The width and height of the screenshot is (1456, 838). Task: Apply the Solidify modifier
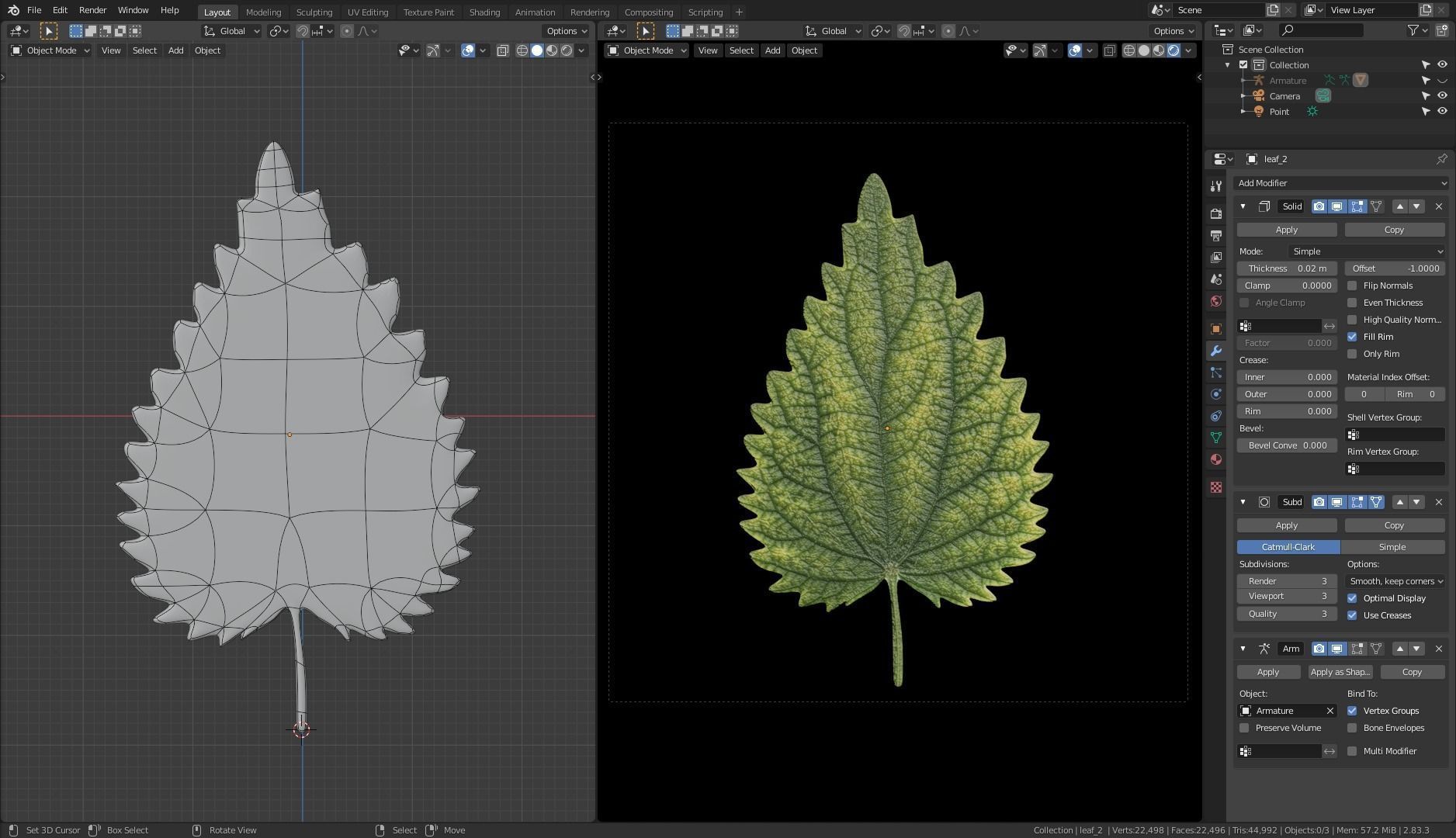[1287, 230]
